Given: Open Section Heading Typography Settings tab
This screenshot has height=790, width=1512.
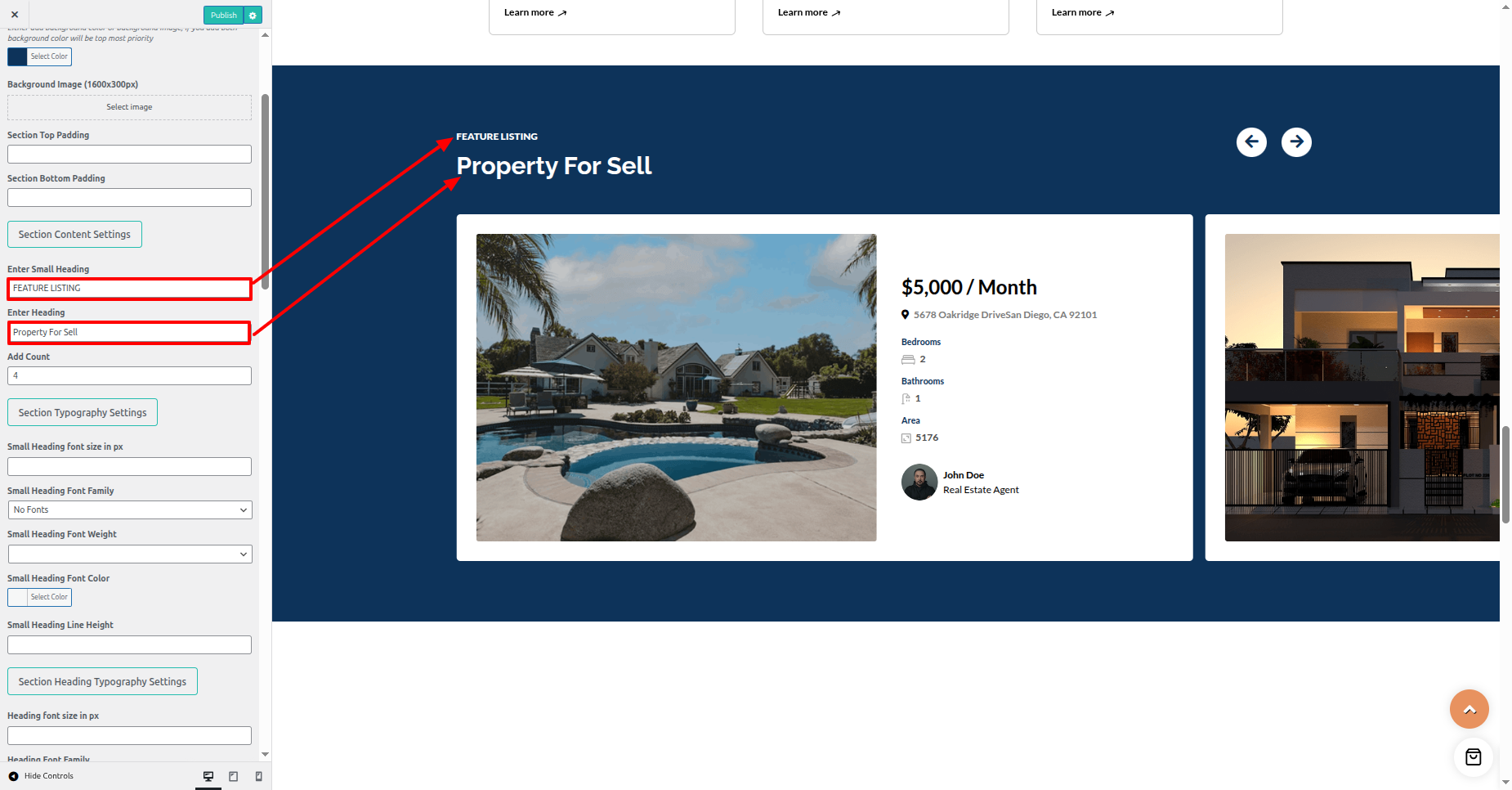Looking at the screenshot, I should click(x=102, y=682).
